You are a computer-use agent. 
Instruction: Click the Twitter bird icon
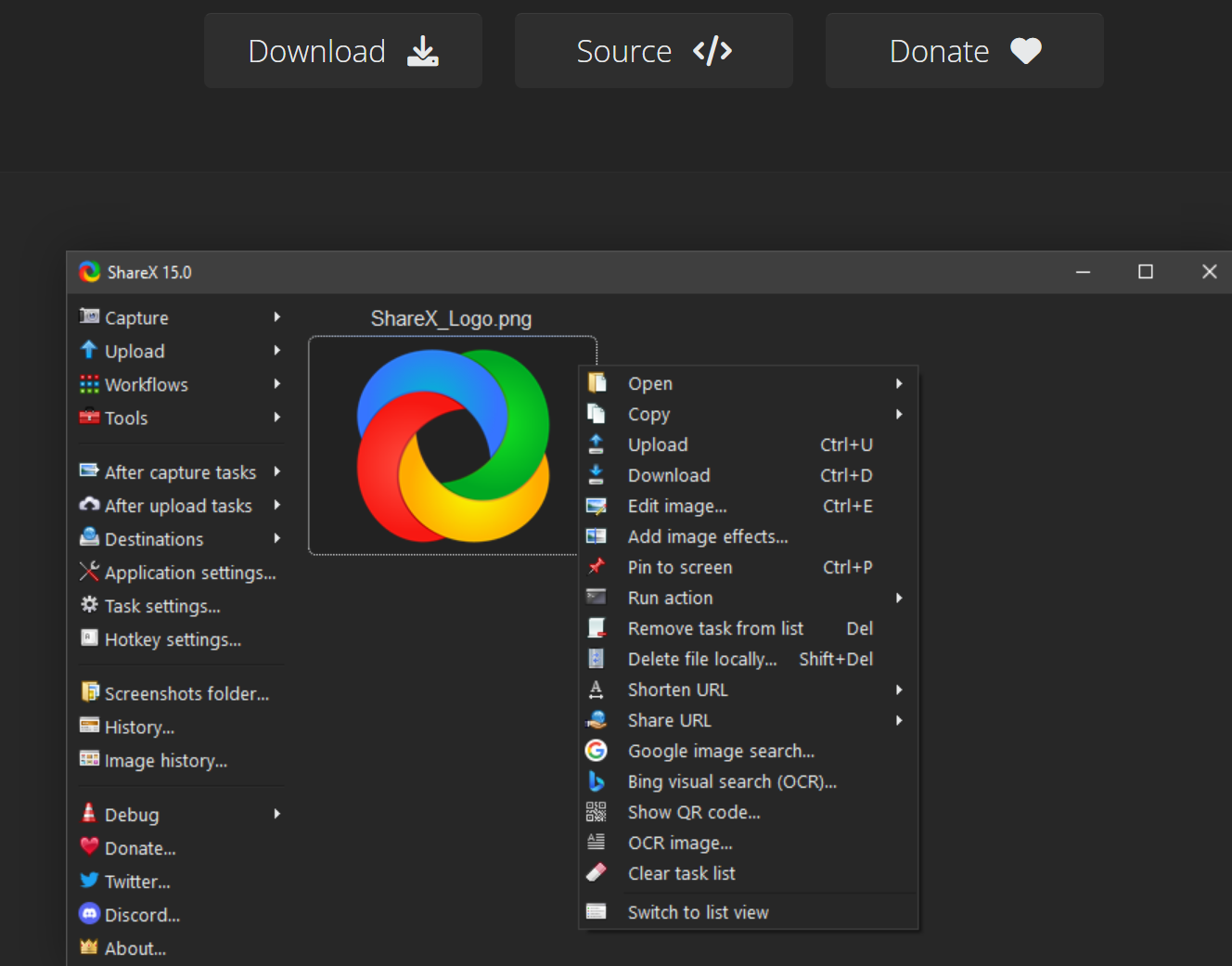pos(89,880)
